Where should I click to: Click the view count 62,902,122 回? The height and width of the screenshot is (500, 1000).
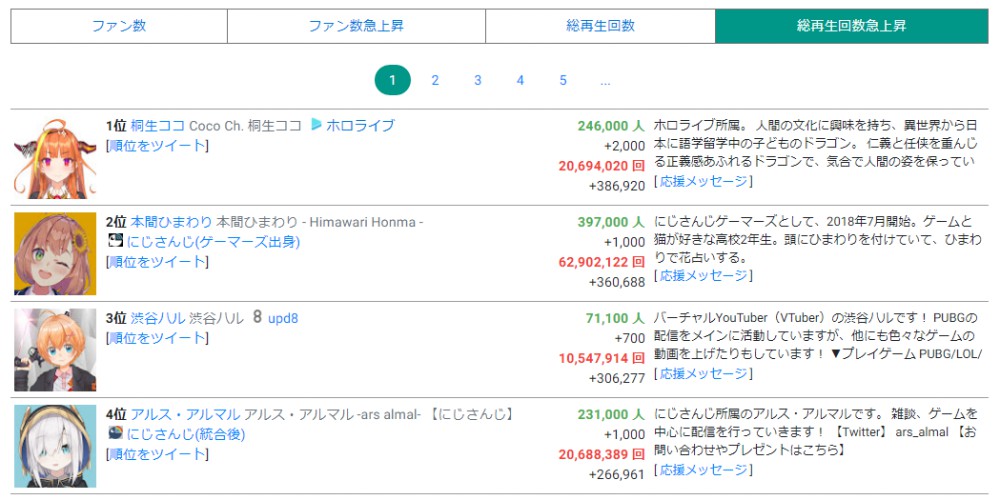(601, 262)
